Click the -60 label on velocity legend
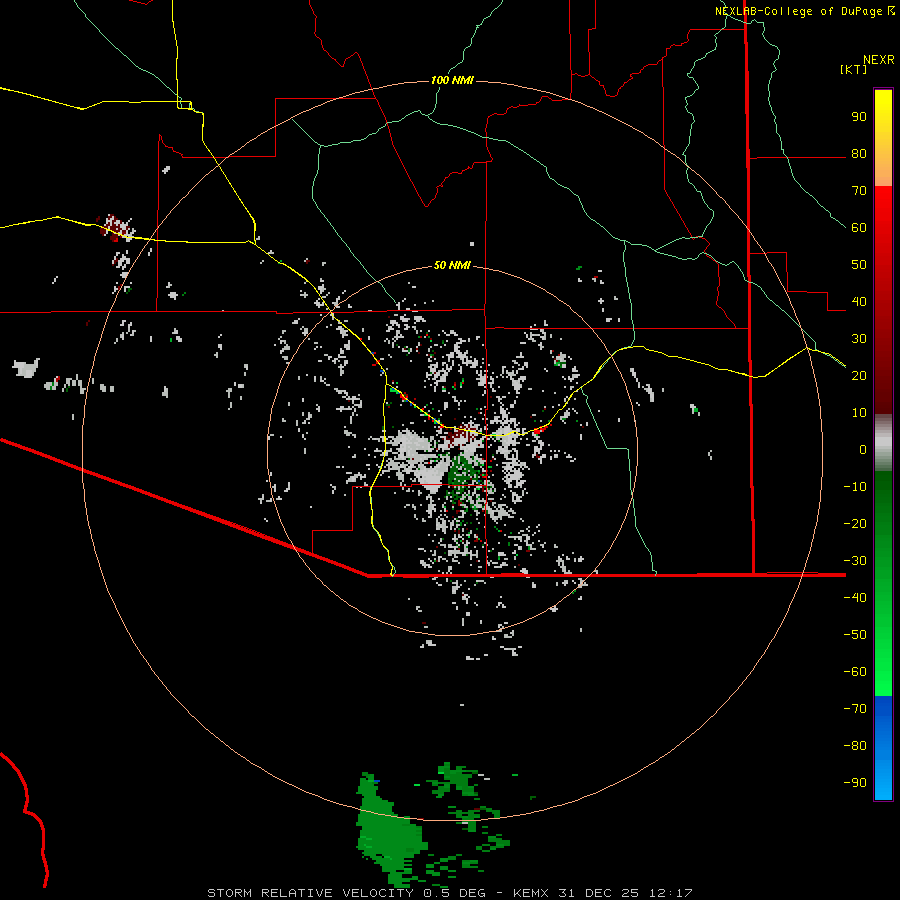The height and width of the screenshot is (900, 900). [855, 672]
